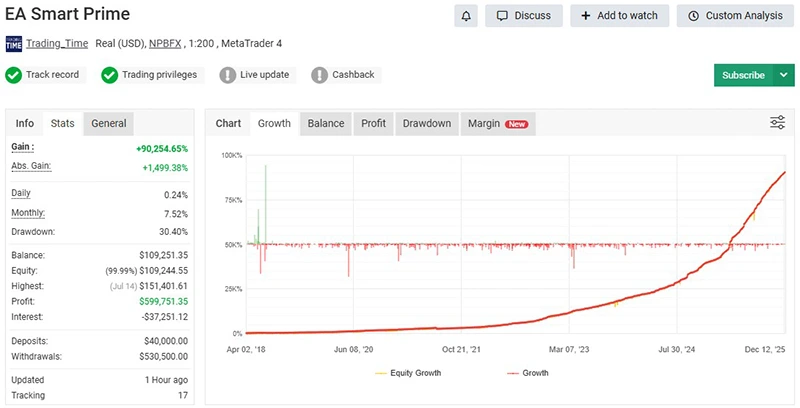Click the Abs. Gain label

(31, 166)
